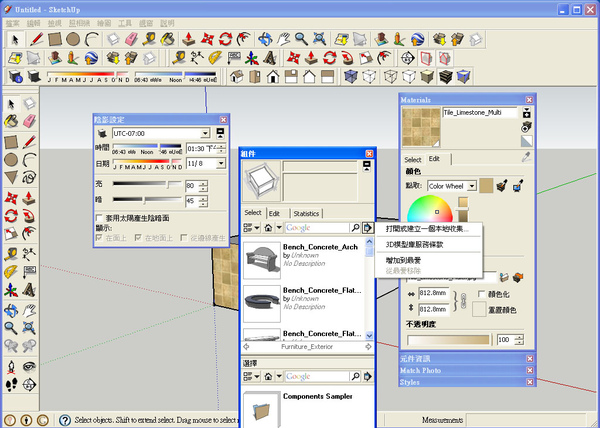The height and width of the screenshot is (428, 600).
Task: Select the Position Camera tool
Action: pos(11,366)
